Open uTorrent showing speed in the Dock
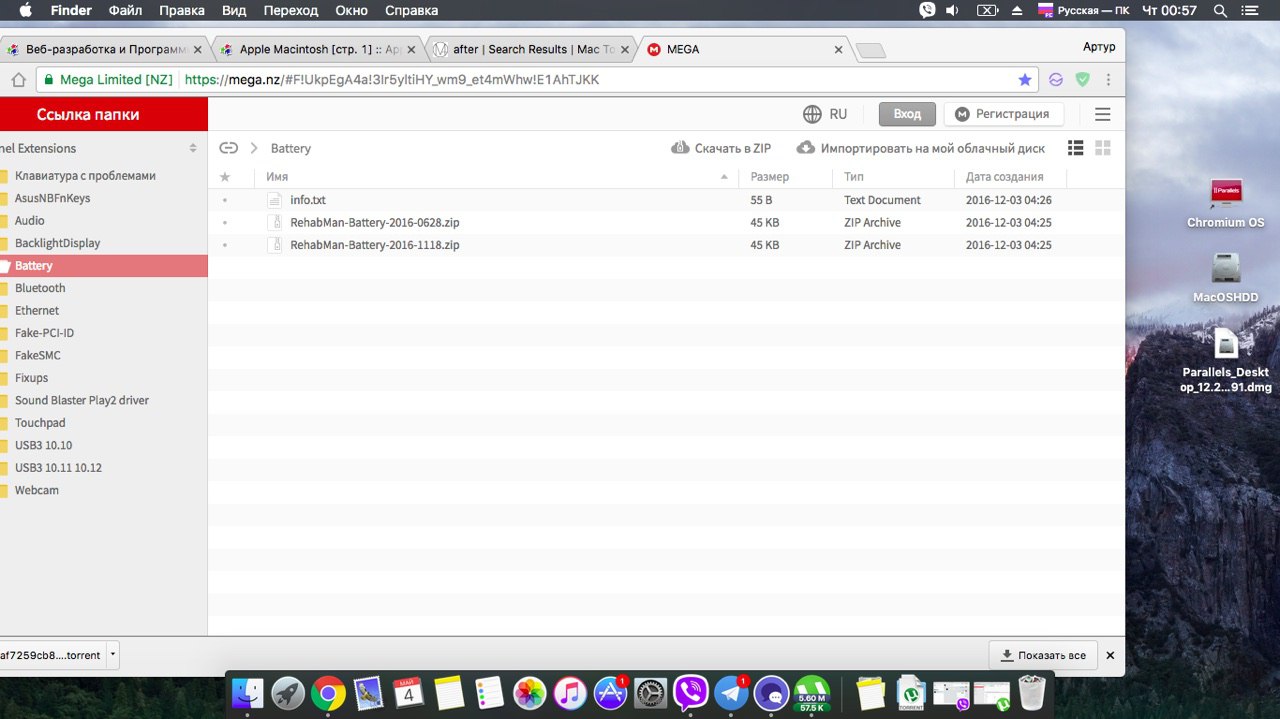The height and width of the screenshot is (719, 1280). [x=812, y=693]
